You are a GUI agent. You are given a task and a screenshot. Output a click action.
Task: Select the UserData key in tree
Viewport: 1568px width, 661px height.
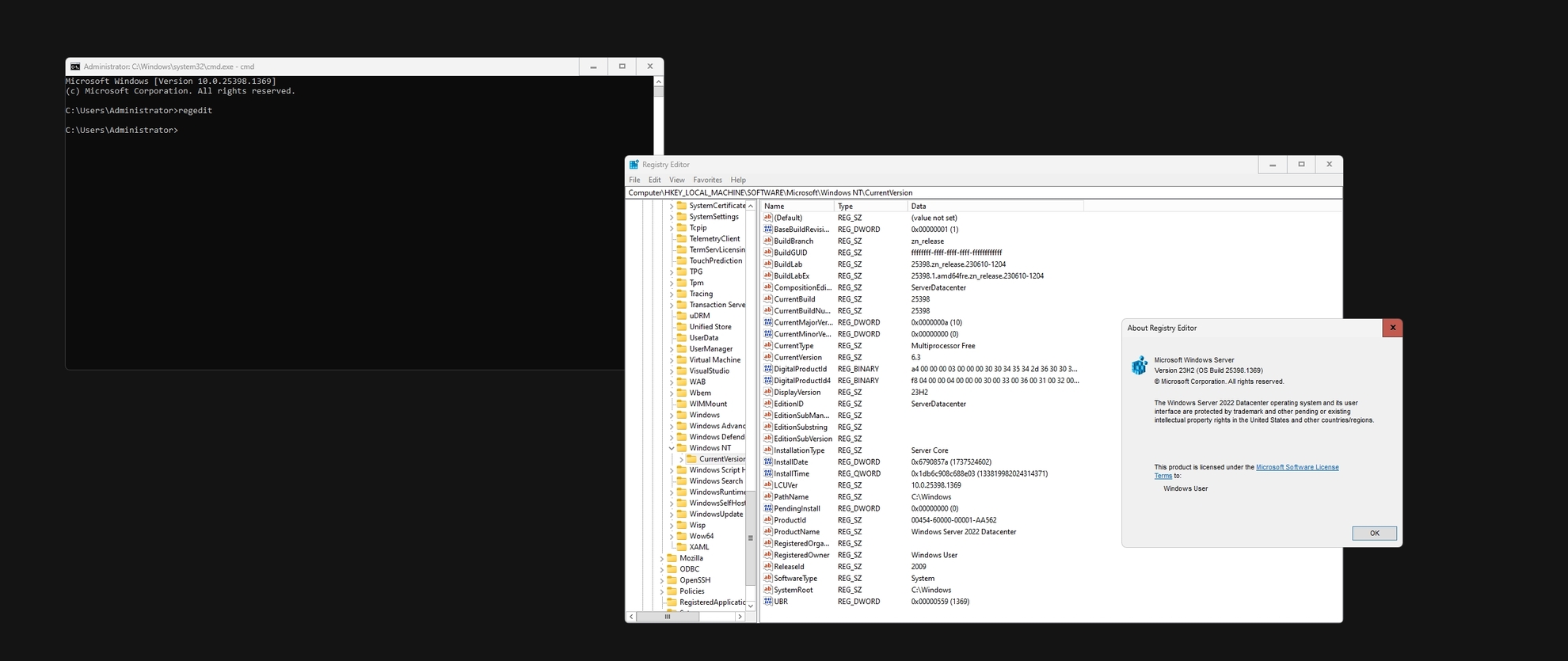pyautogui.click(x=704, y=338)
